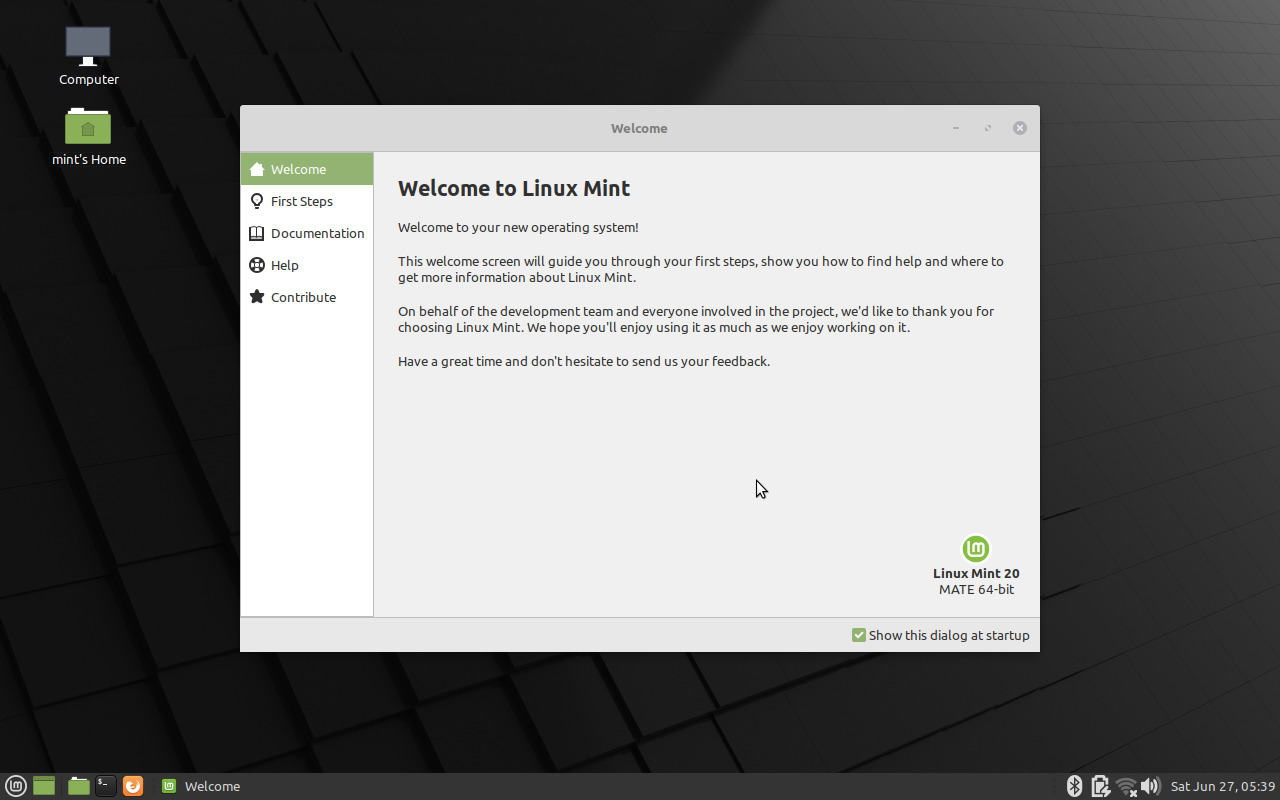Open mint's Home folder on the desktop
The image size is (1280, 800).
(x=89, y=127)
